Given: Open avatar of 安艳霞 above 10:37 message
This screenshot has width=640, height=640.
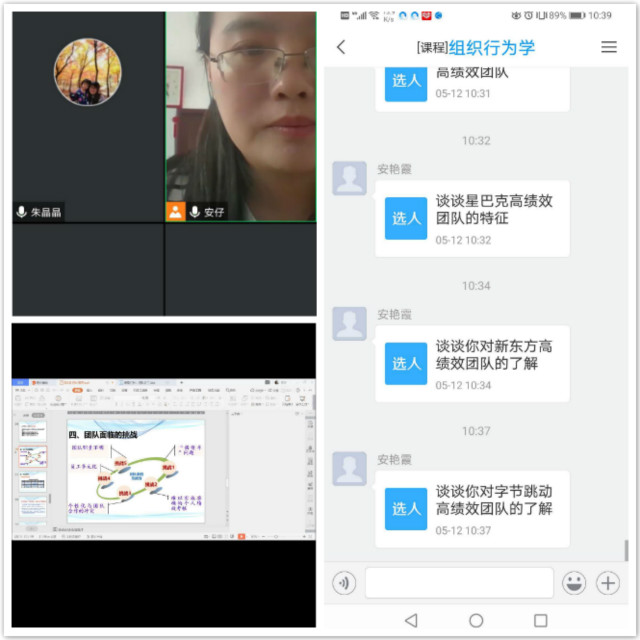Looking at the screenshot, I should 349,469.
